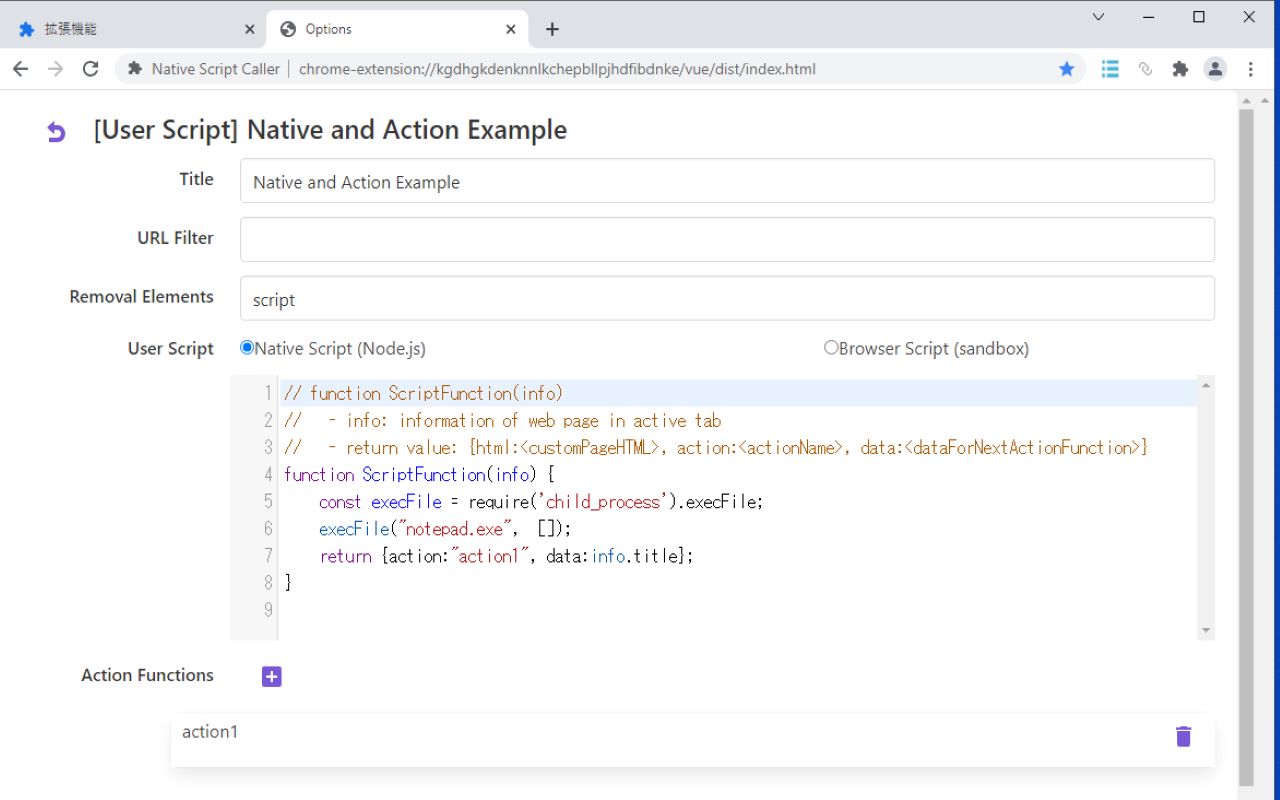1280x800 pixels.
Task: Switch to the Options tab
Action: click(397, 29)
